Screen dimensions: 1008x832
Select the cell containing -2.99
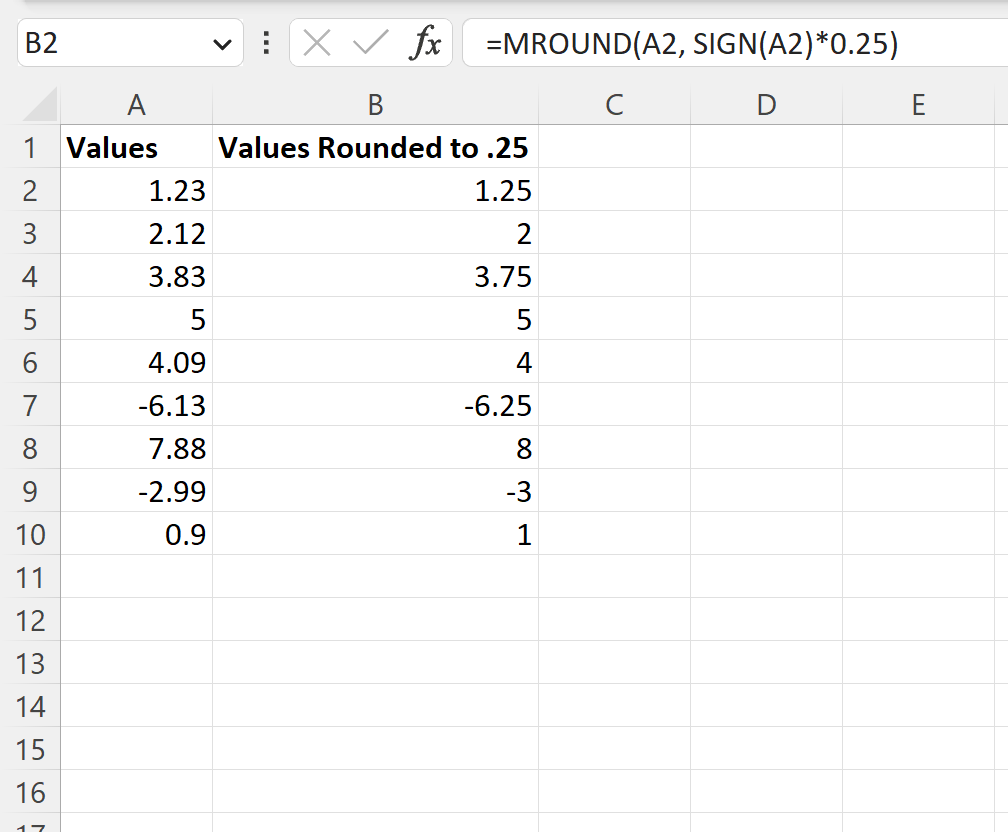(x=136, y=491)
